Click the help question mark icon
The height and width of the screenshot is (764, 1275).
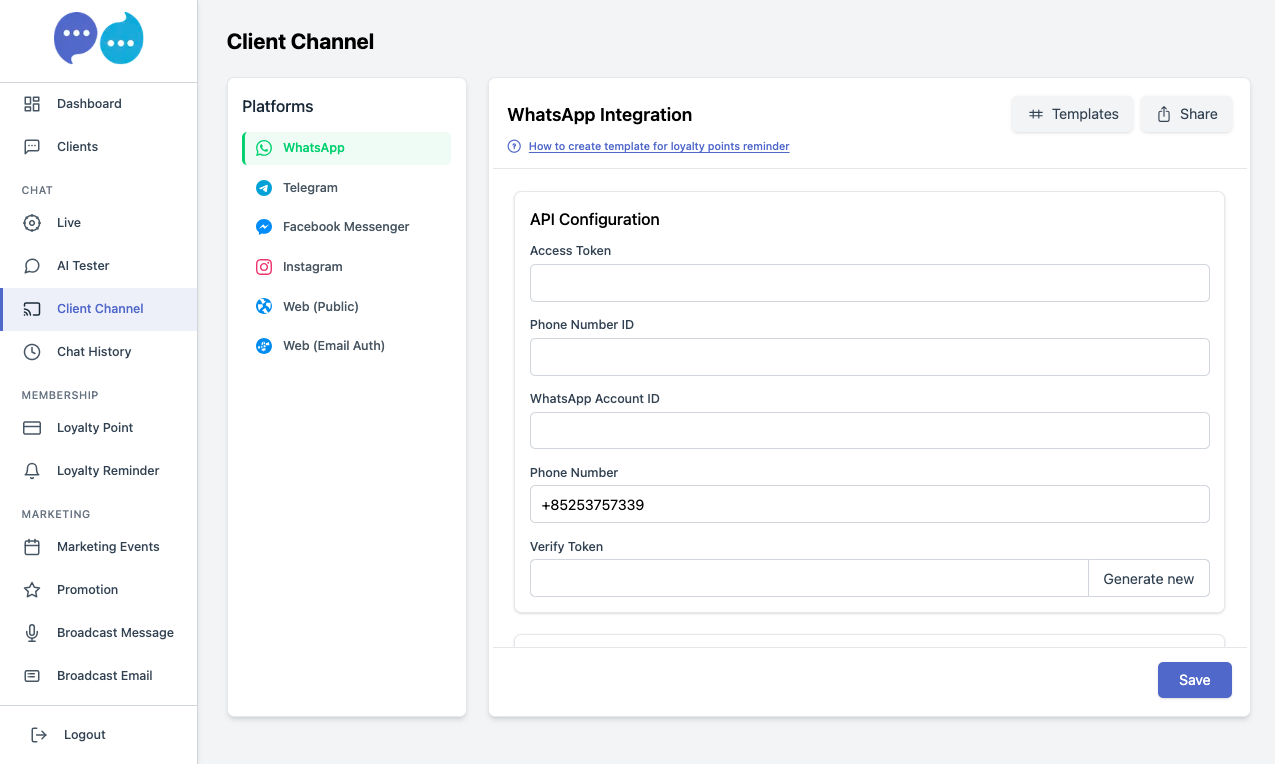tap(514, 146)
